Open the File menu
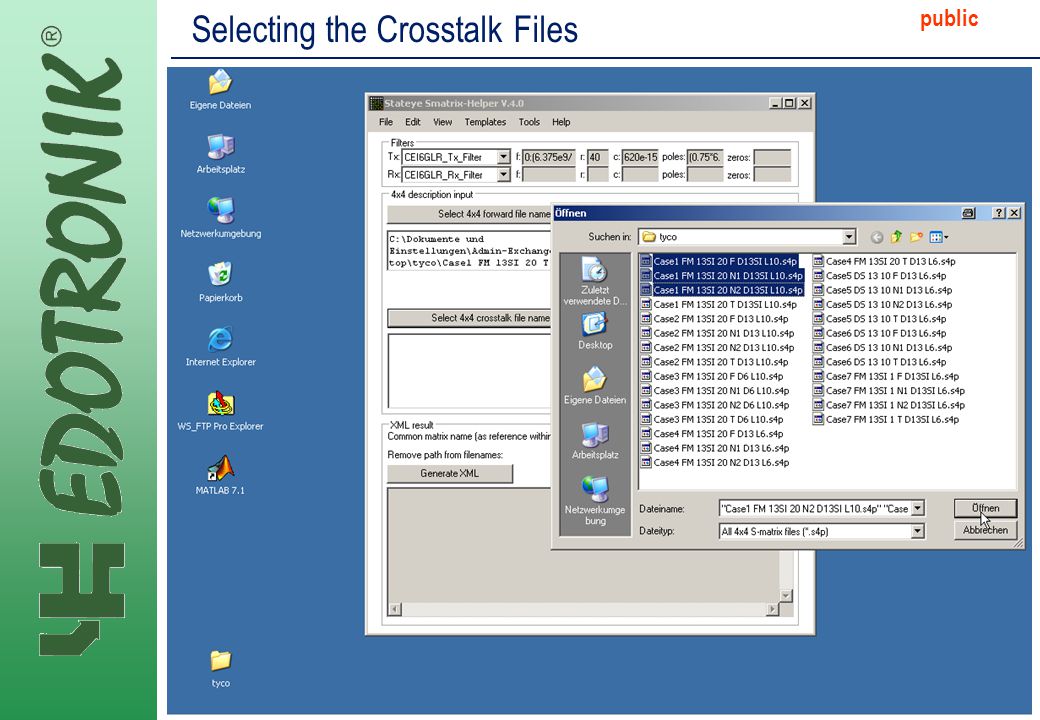 tap(386, 122)
